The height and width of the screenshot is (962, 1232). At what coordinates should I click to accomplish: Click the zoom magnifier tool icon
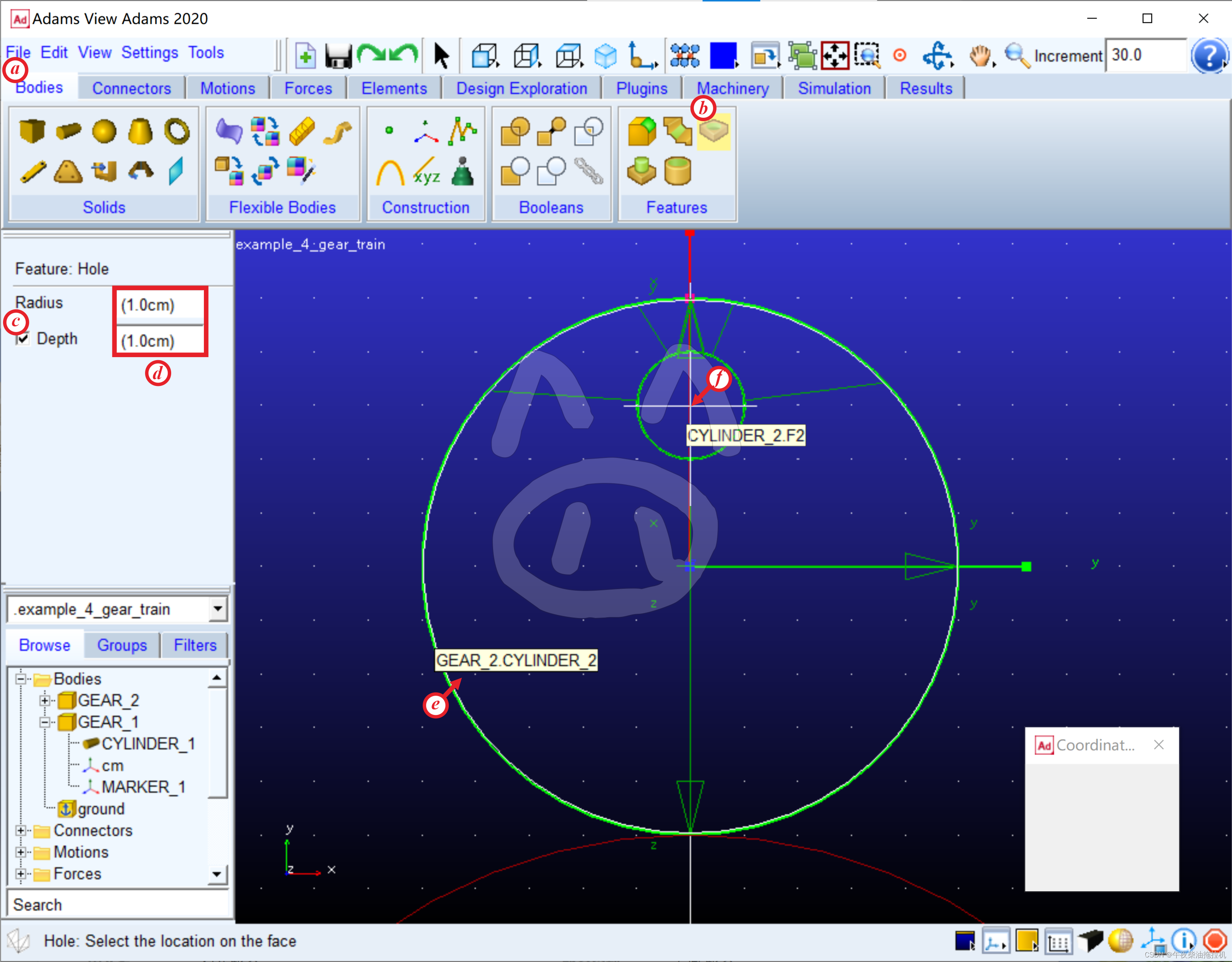click(1017, 55)
